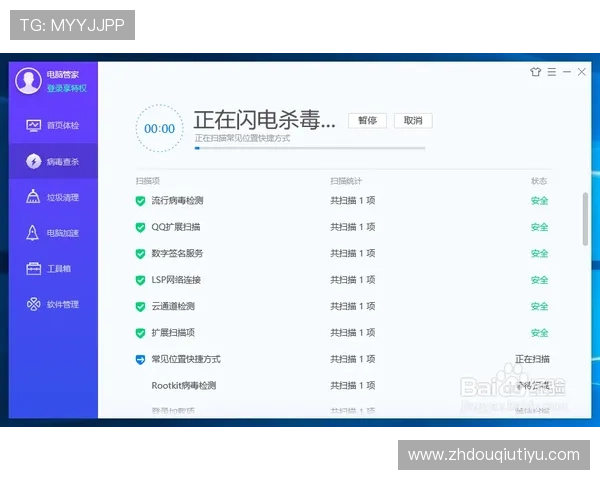The height and width of the screenshot is (480, 600).
Task: Select the 流行病毒检测 row text
Action: (x=177, y=201)
